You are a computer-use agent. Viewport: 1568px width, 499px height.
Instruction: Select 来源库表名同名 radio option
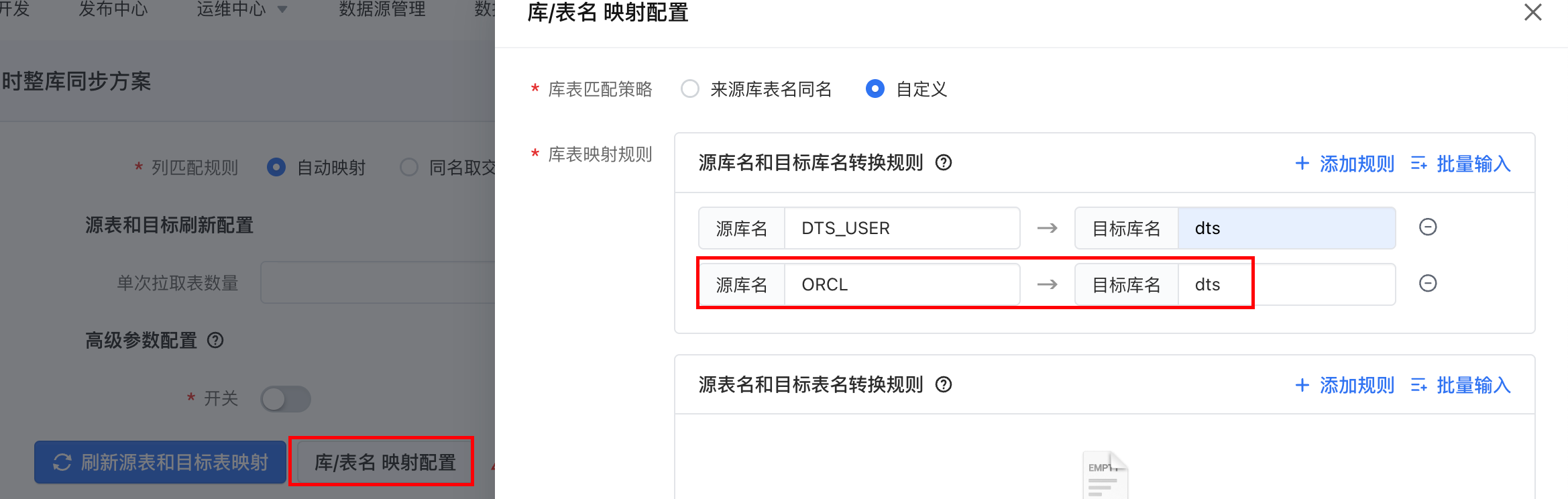coord(690,89)
